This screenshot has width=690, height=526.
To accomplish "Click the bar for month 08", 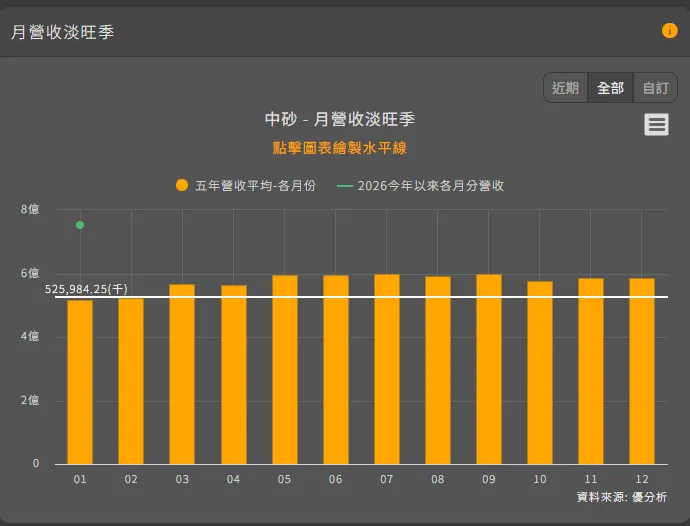I will point(438,370).
